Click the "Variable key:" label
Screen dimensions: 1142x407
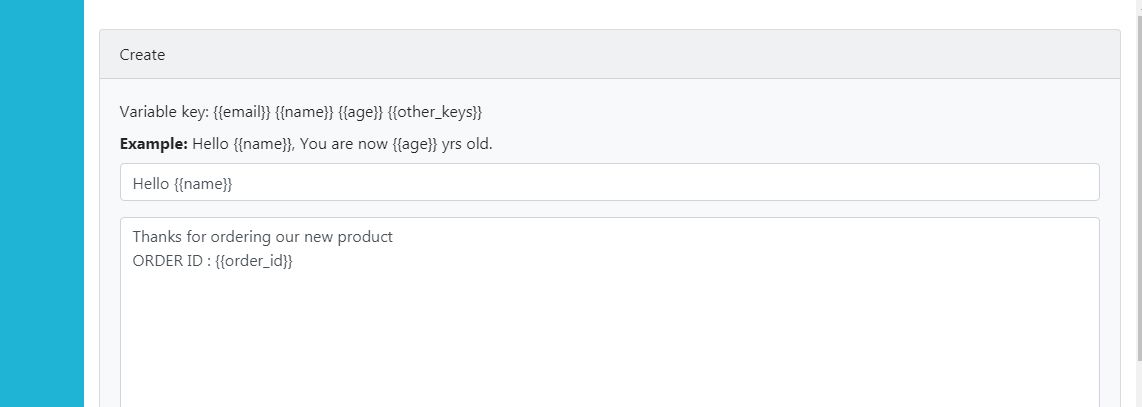click(x=164, y=112)
